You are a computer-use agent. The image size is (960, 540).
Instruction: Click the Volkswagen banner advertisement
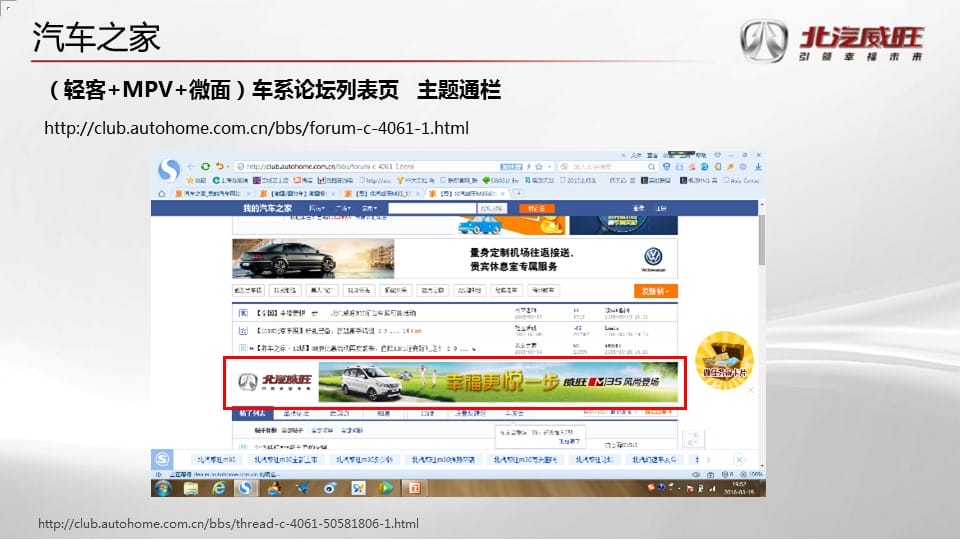(x=454, y=258)
